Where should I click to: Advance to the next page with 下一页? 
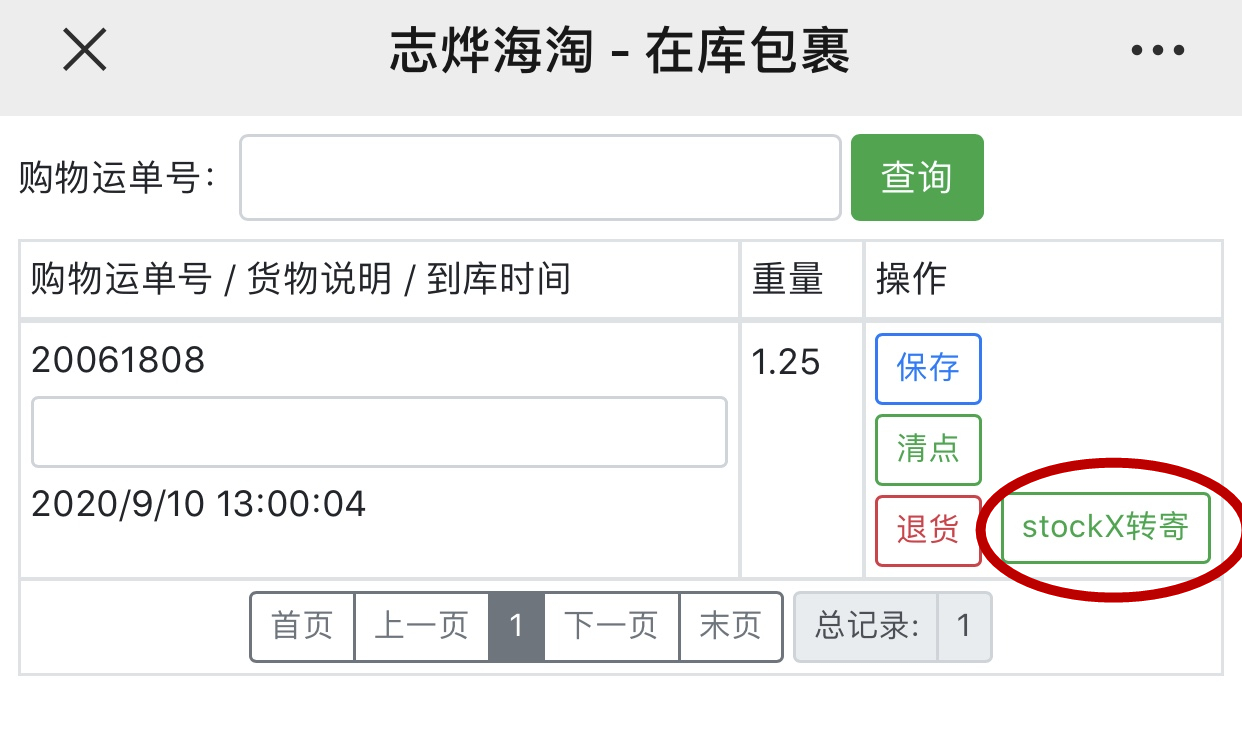[x=611, y=627]
